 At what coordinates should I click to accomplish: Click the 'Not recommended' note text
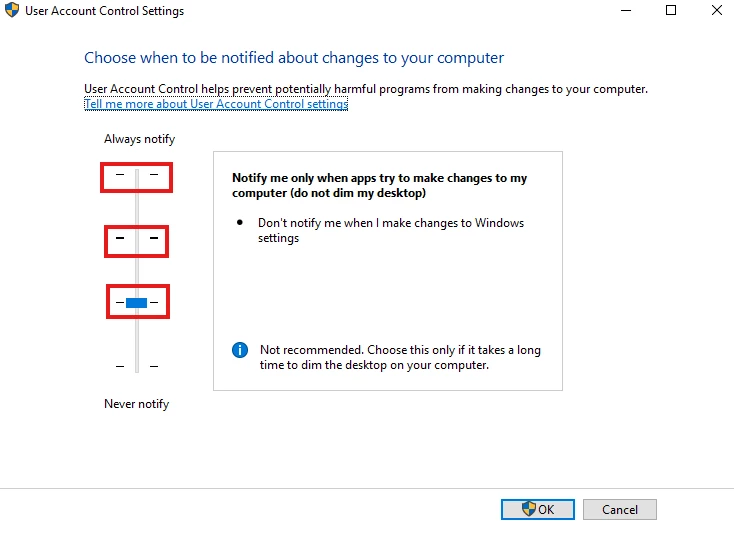pos(400,357)
